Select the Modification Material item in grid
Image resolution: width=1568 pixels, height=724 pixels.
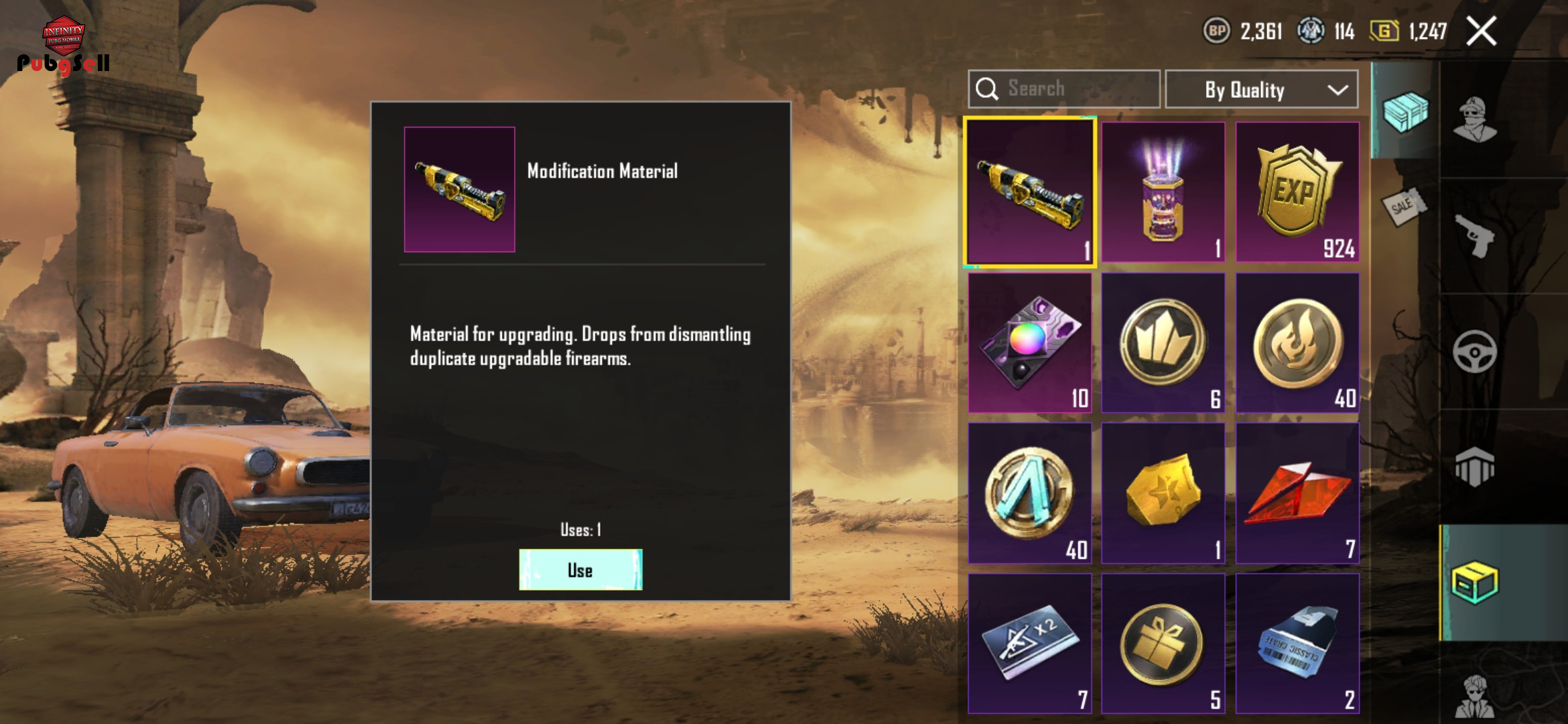click(1030, 192)
